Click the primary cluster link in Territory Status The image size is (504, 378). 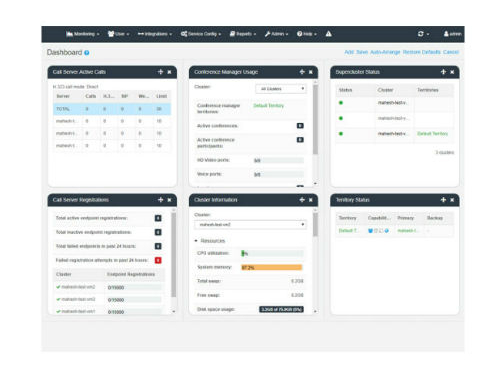coord(407,231)
